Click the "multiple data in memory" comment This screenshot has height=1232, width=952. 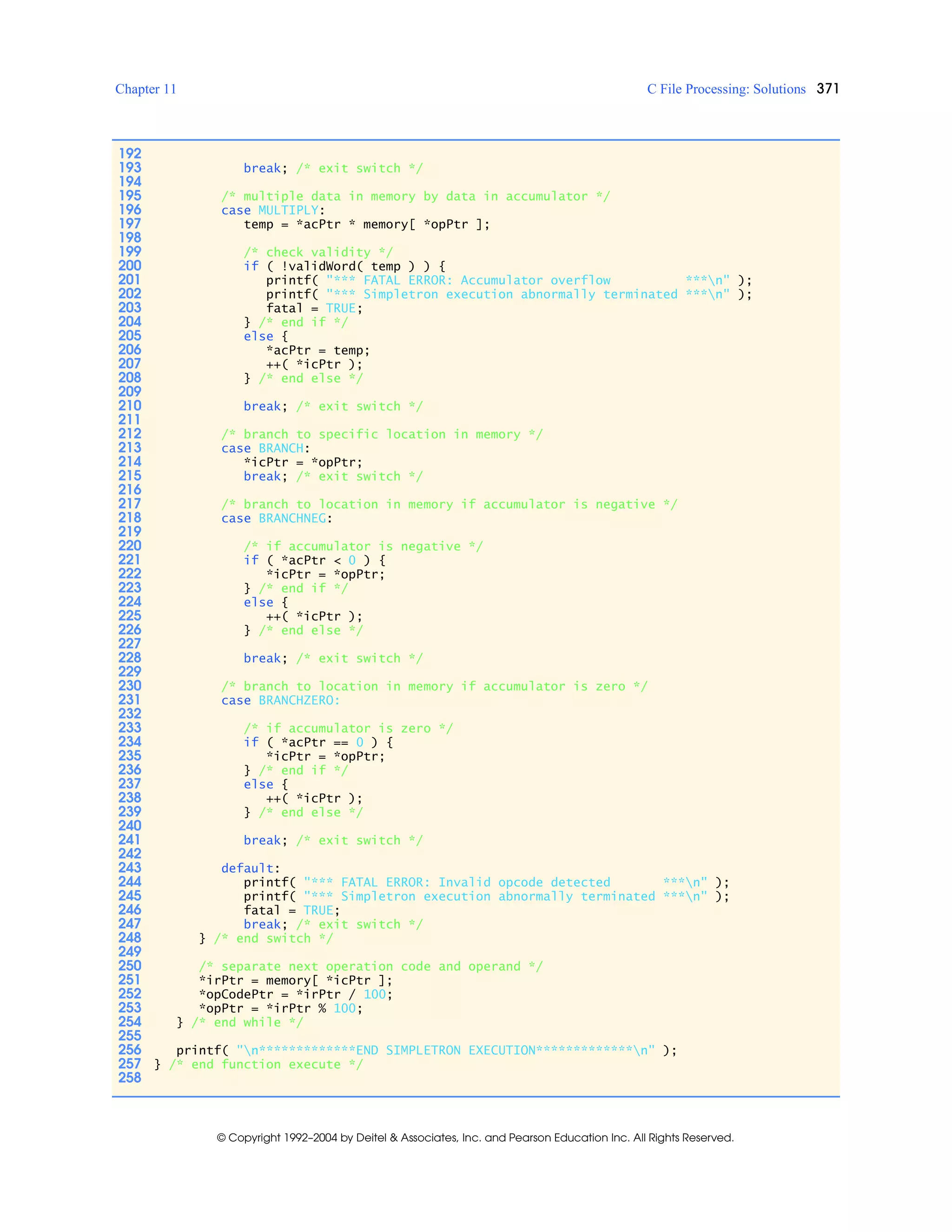point(415,196)
